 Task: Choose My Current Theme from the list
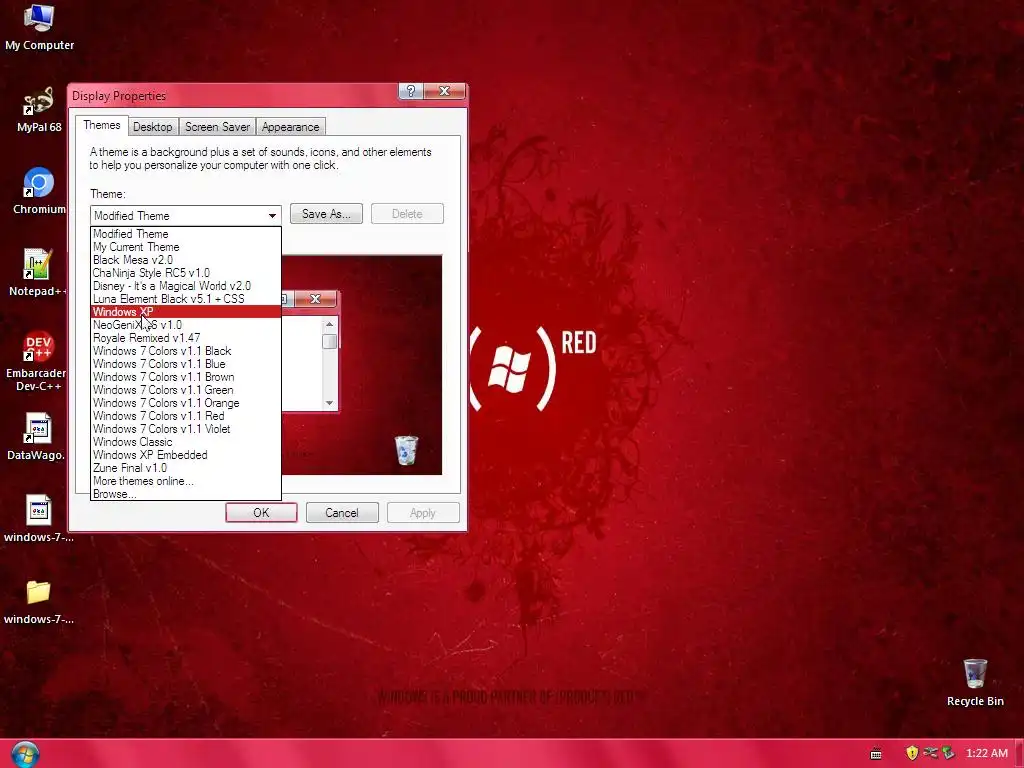(x=185, y=247)
